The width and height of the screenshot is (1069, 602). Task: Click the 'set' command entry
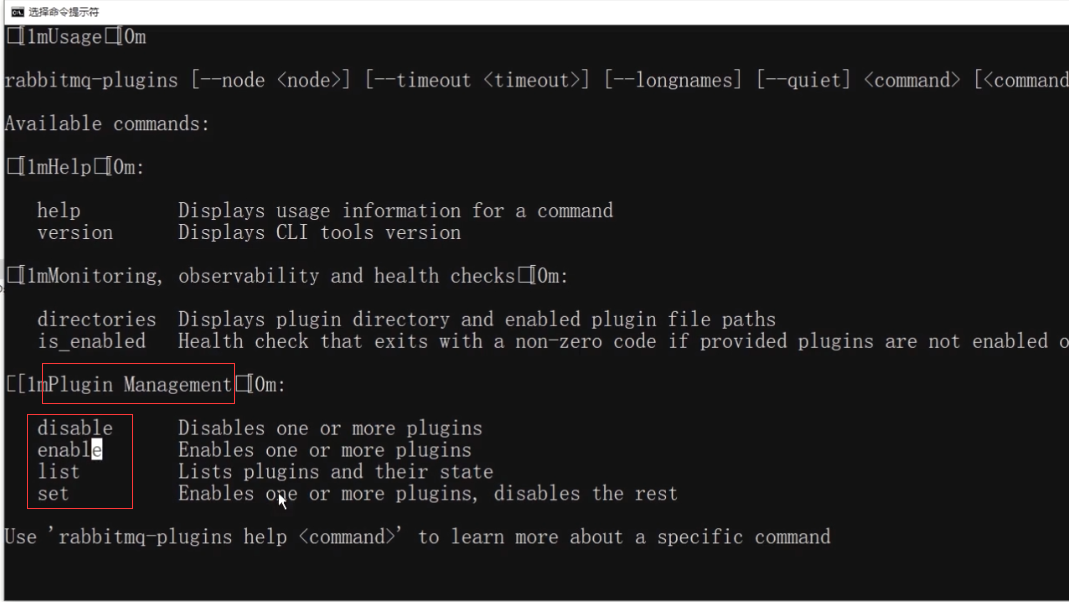pyautogui.click(x=53, y=494)
